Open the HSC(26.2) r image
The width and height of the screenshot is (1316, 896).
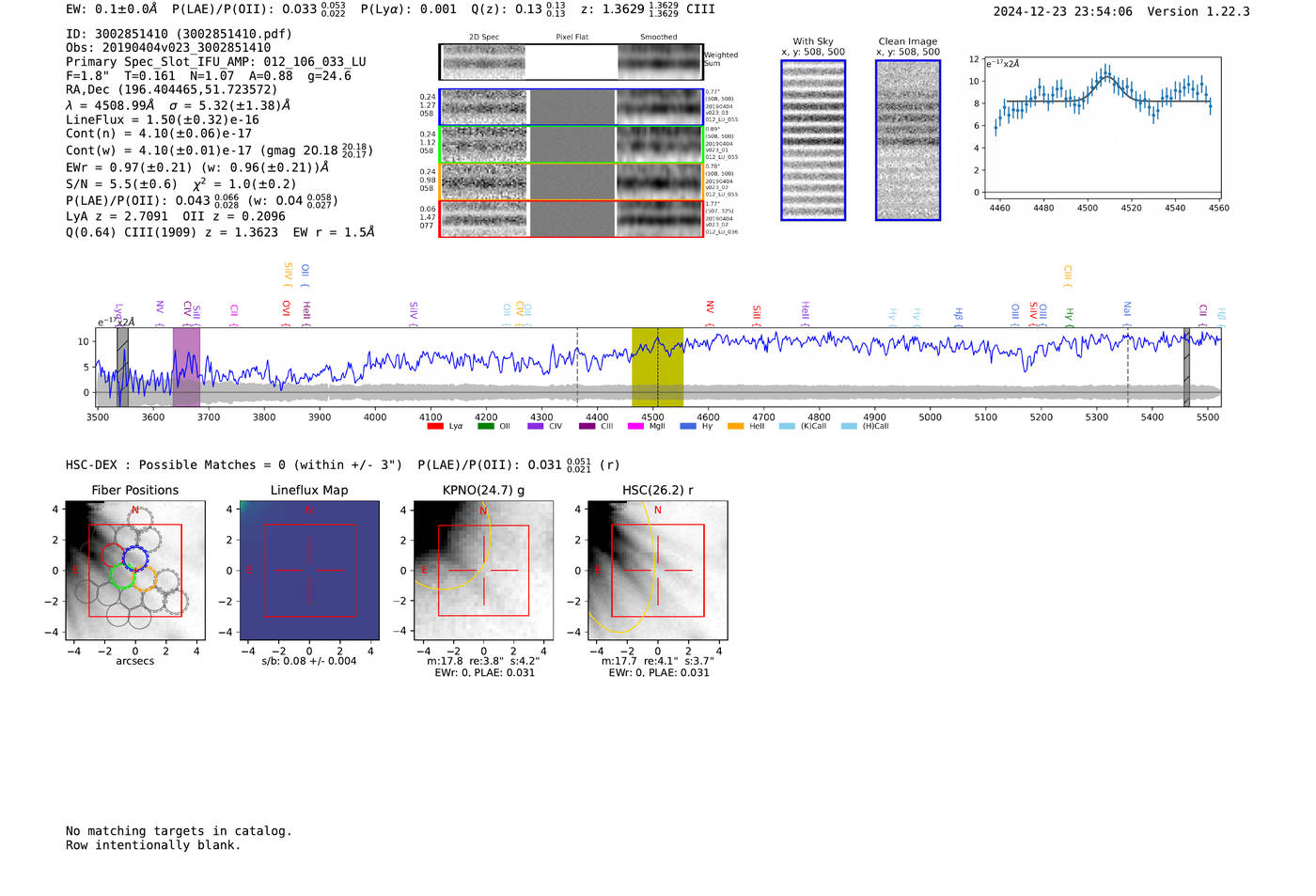coord(657,571)
